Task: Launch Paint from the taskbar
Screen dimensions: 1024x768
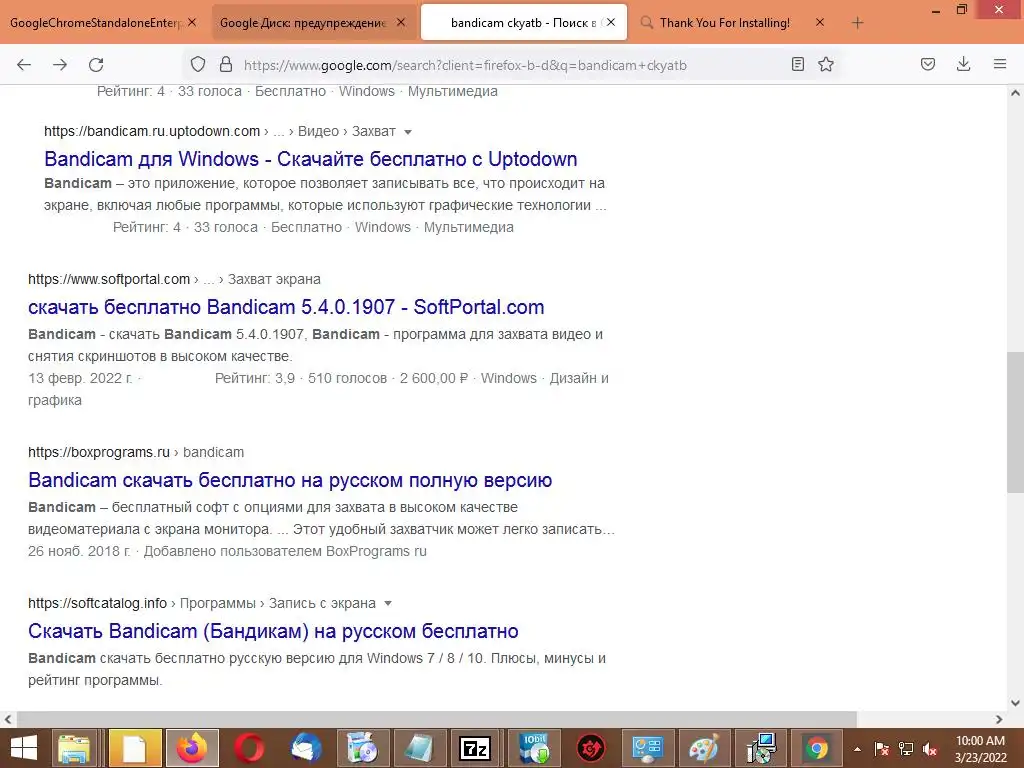Action: pyautogui.click(x=704, y=748)
